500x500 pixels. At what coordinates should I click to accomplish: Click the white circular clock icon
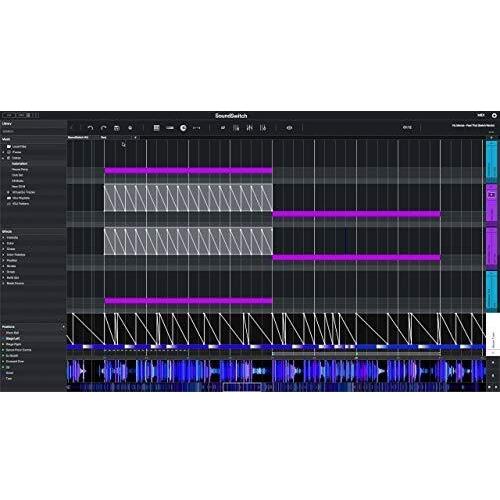[183, 128]
